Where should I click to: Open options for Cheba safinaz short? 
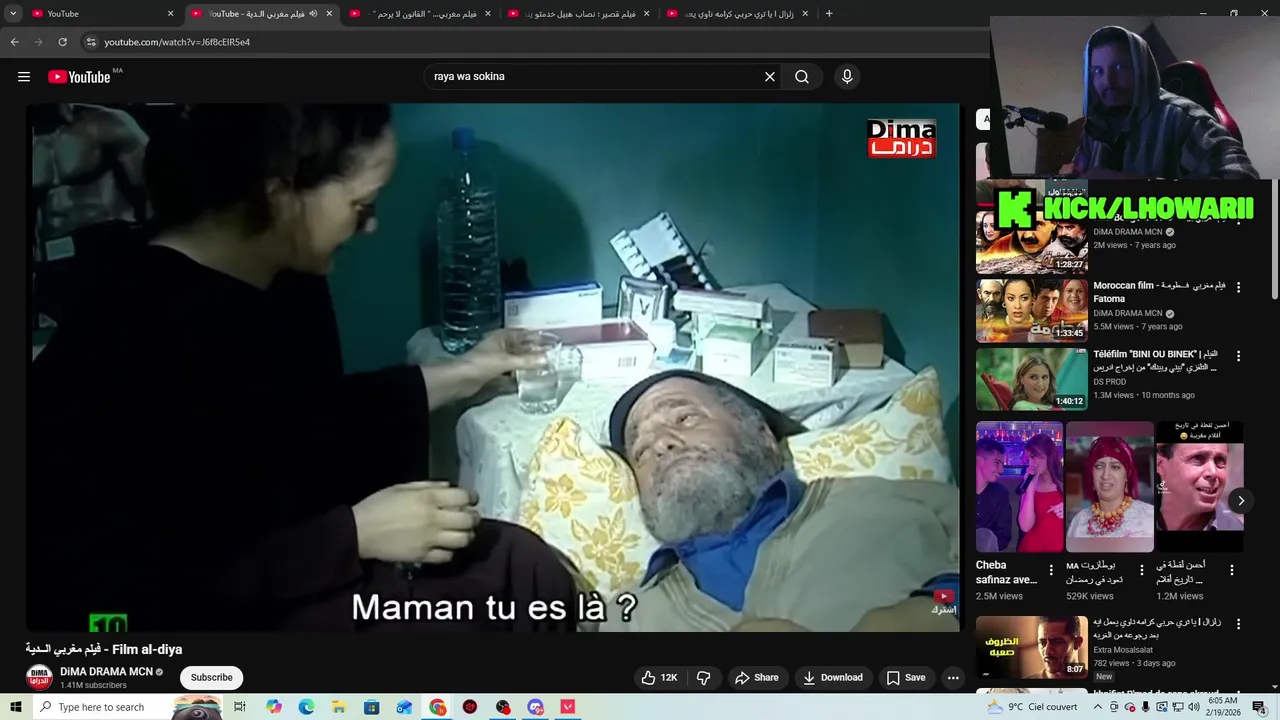1051,570
